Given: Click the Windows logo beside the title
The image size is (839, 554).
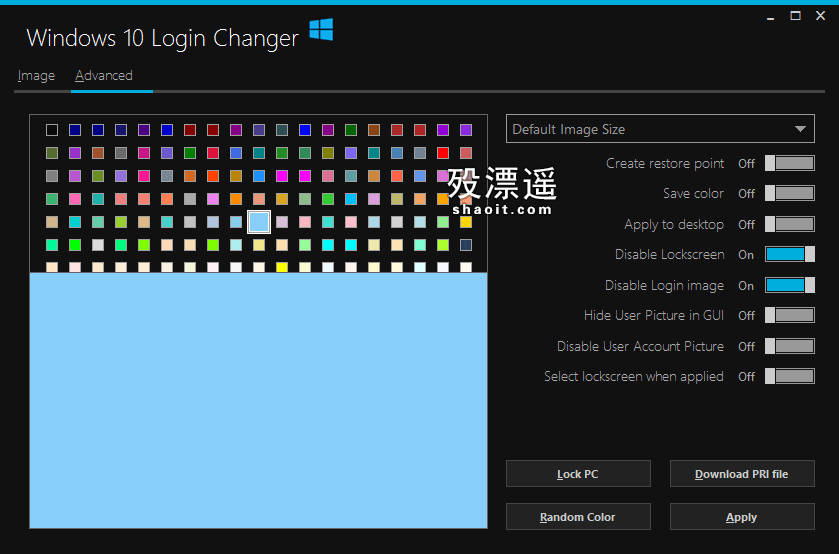Looking at the screenshot, I should point(321,29).
